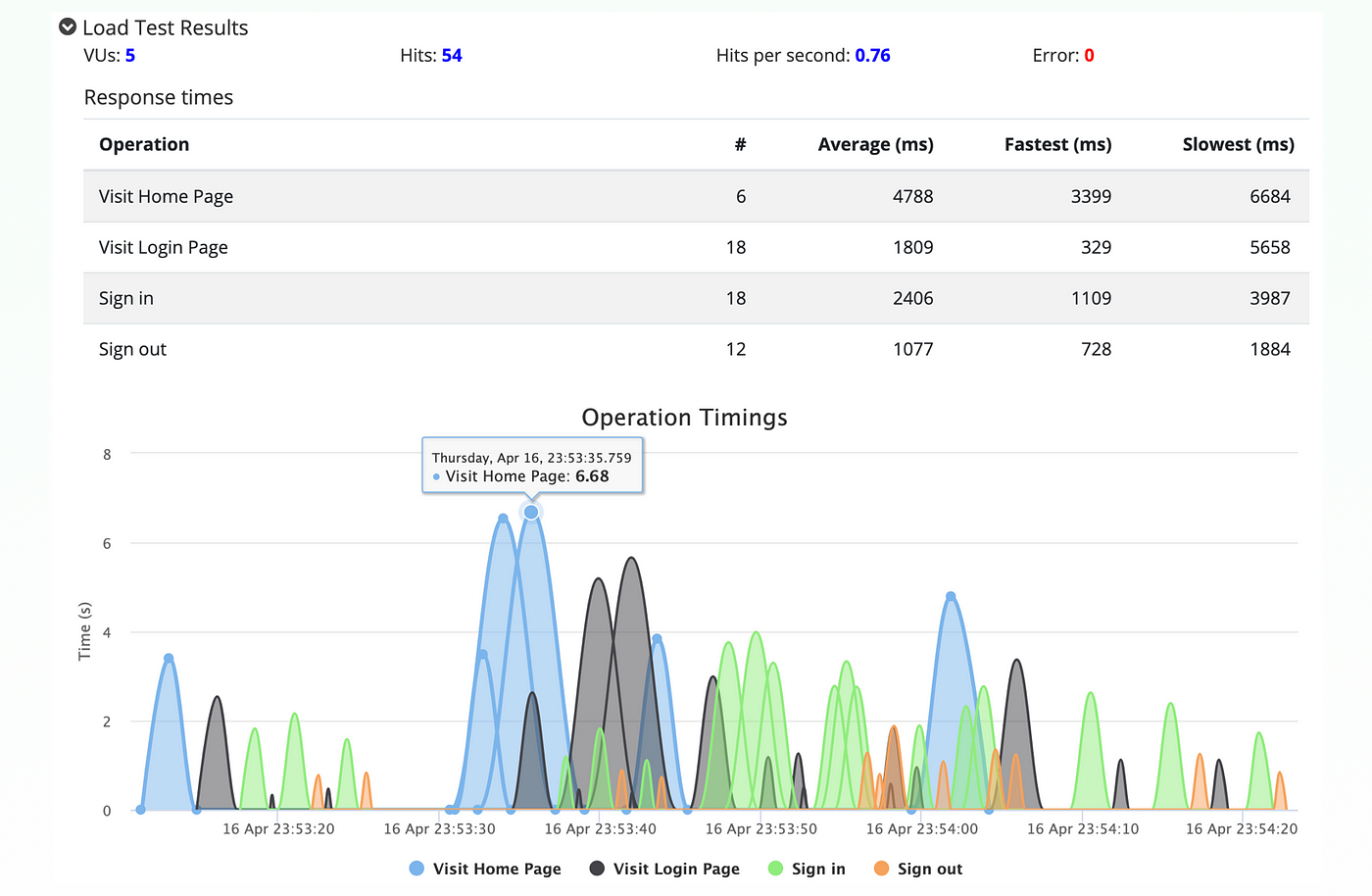Click the x-axis label 16 Apr 23:53:20

[x=278, y=828]
